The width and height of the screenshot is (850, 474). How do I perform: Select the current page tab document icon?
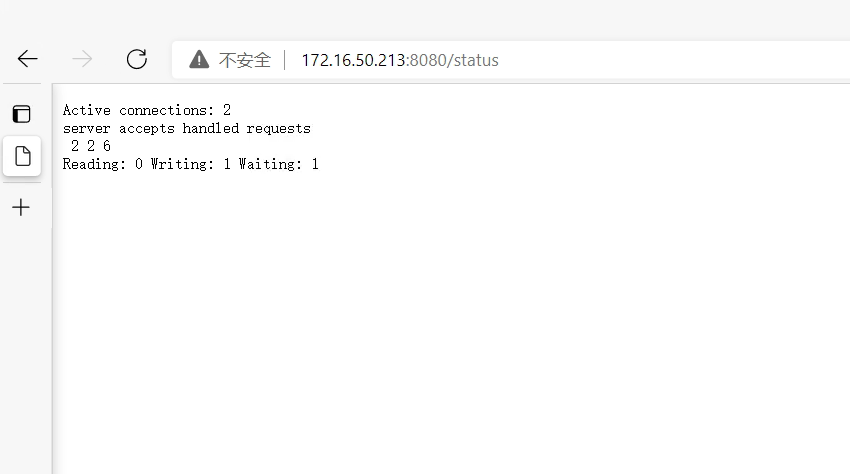tap(22, 156)
